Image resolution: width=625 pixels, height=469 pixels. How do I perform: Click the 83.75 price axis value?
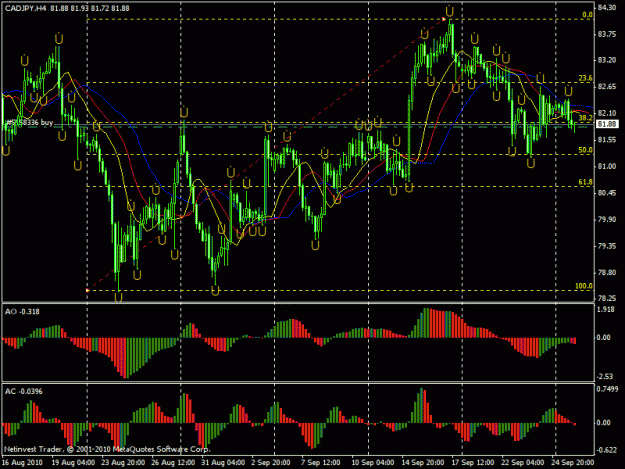(x=607, y=35)
